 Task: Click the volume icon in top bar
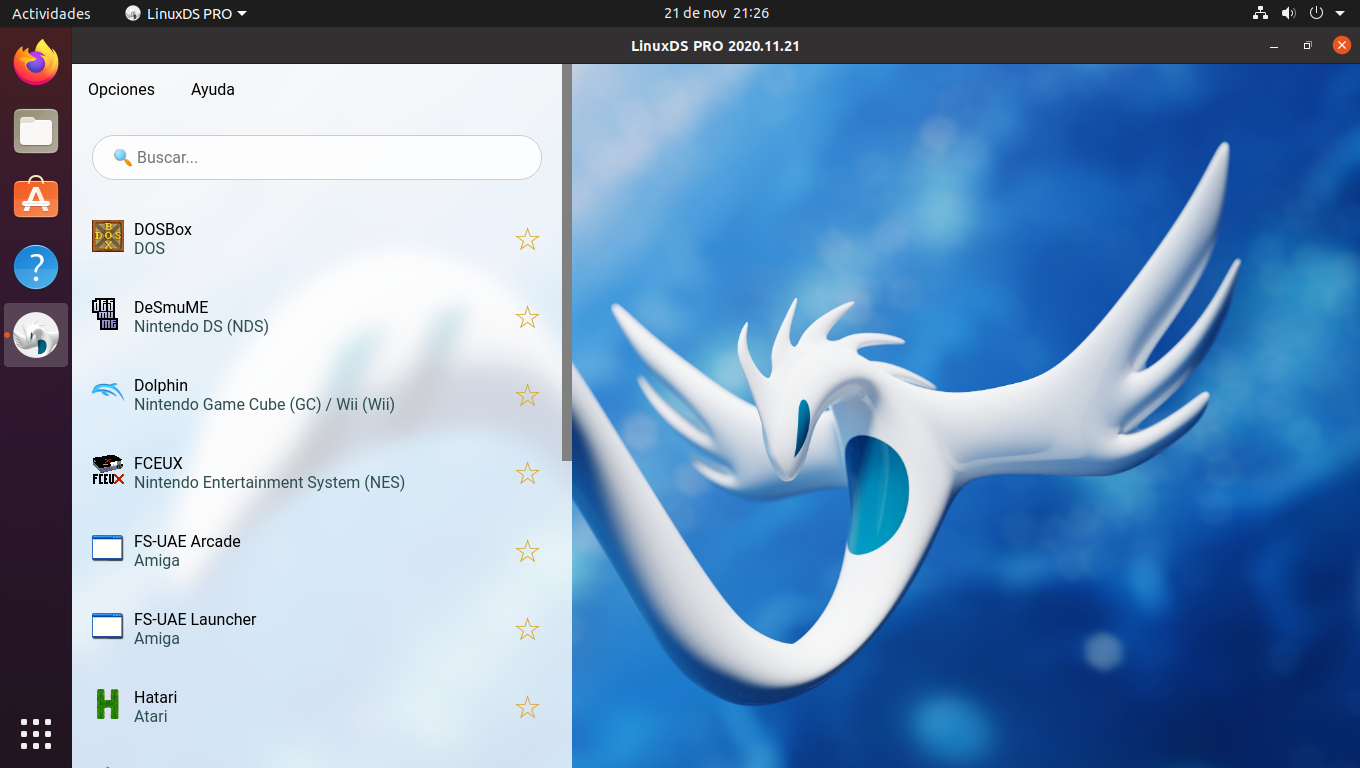[x=1288, y=13]
